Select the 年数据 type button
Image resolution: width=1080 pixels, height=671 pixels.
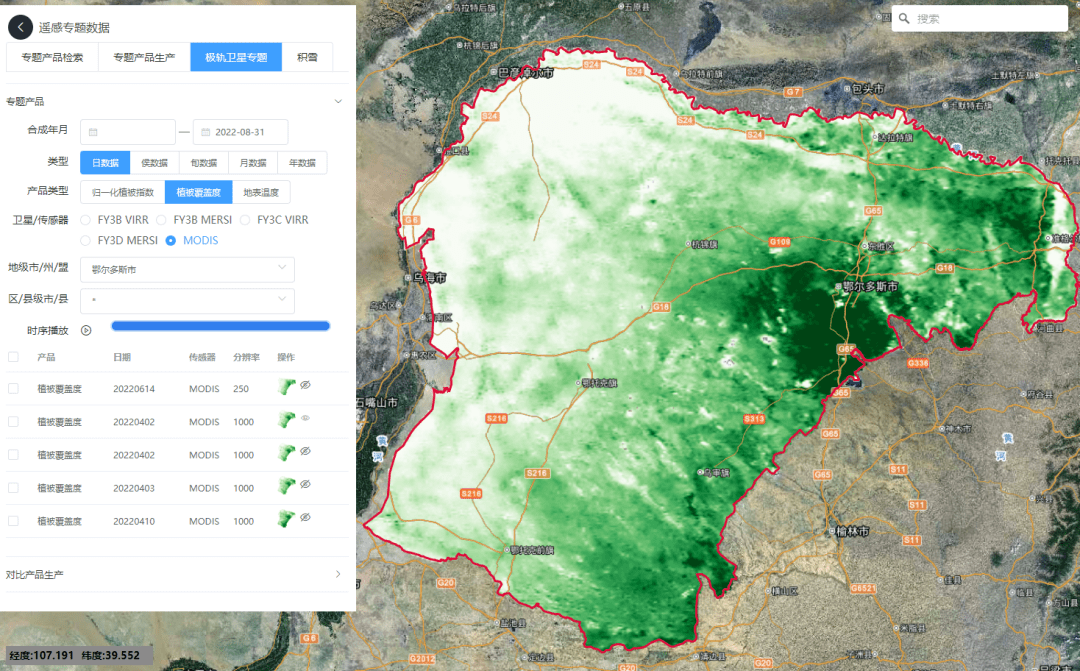[302, 163]
